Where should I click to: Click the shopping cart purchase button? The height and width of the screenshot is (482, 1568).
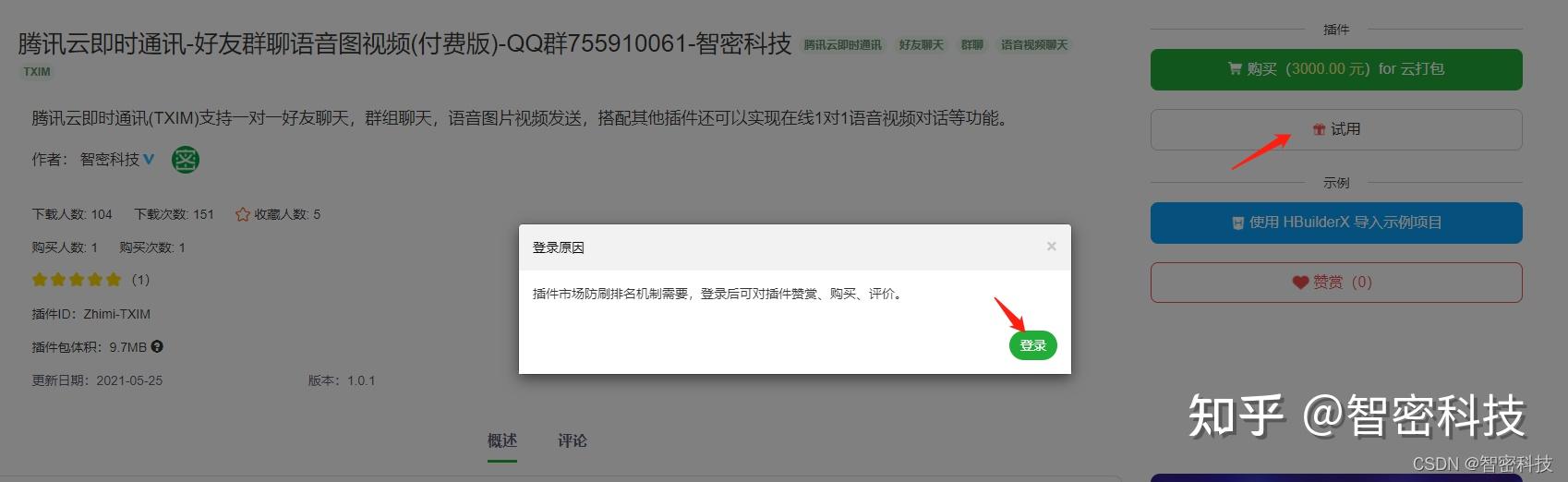point(1336,69)
